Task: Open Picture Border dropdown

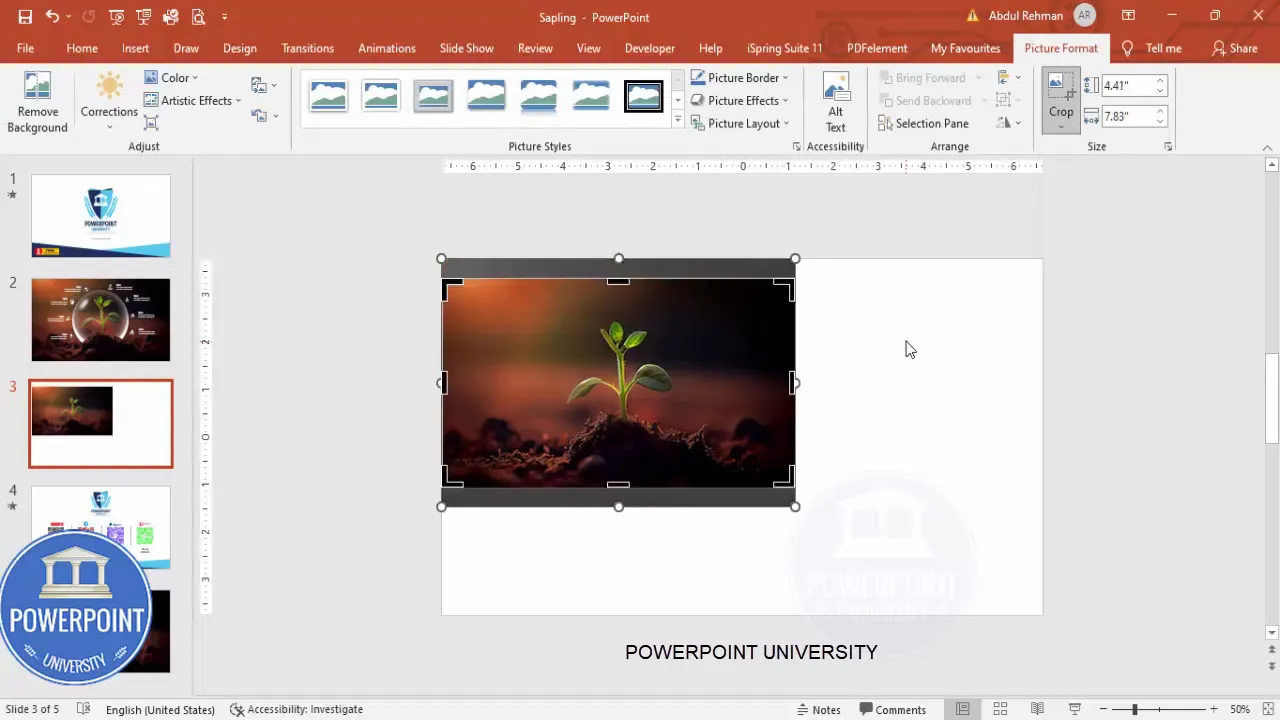Action: point(739,78)
